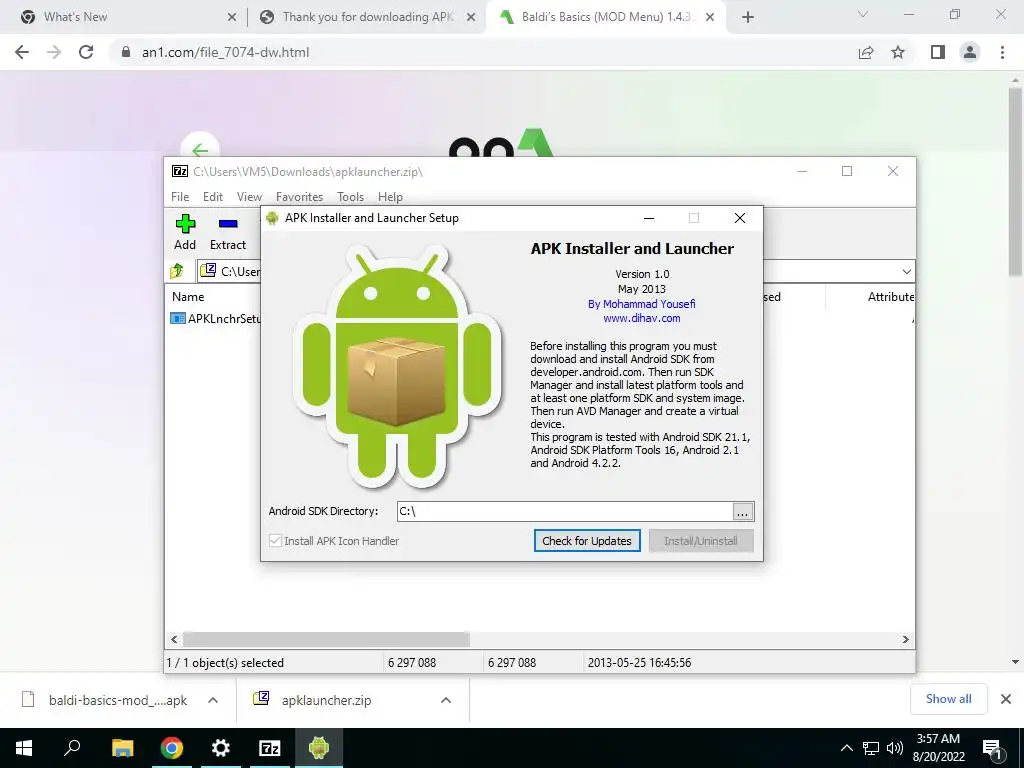Screen dimensions: 1024x768
Task: Expand the 7-Zip address path dropdown
Action: 906,271
